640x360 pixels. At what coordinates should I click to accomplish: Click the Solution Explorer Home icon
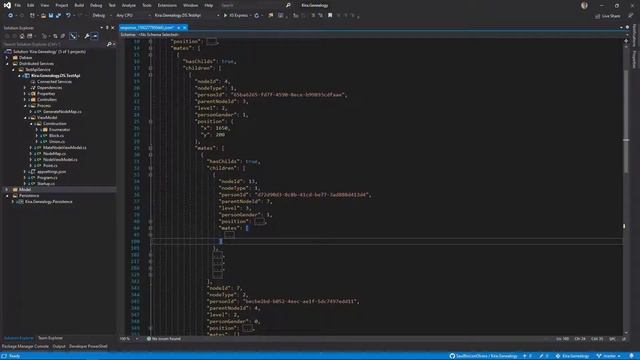click(x=22, y=36)
